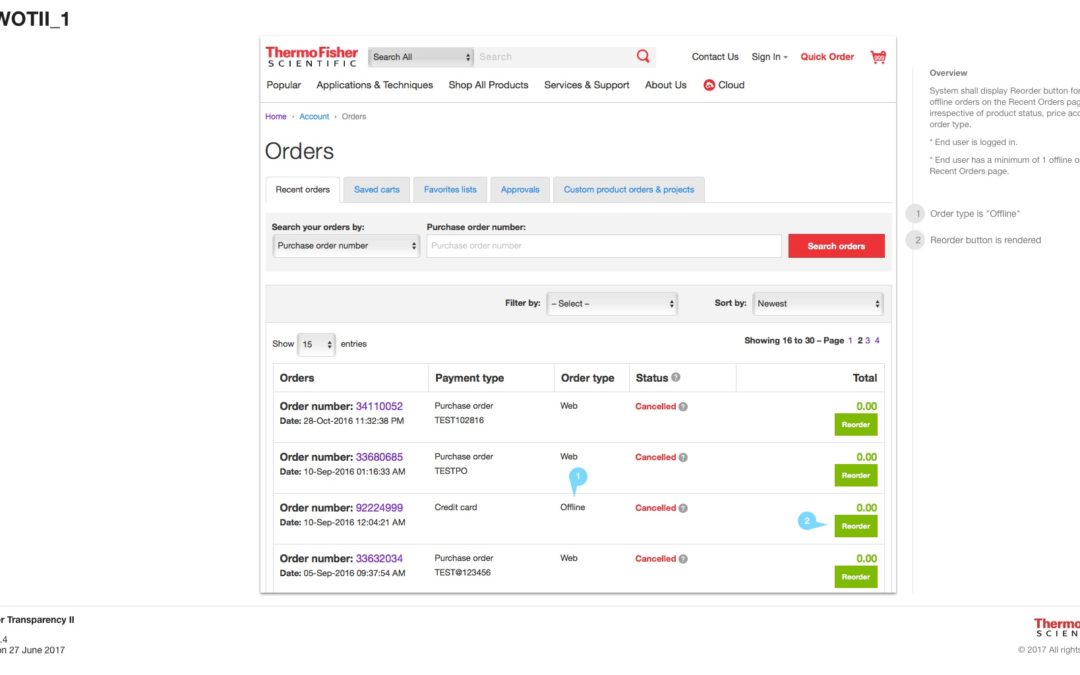Click the red Search orders button

[x=836, y=245]
